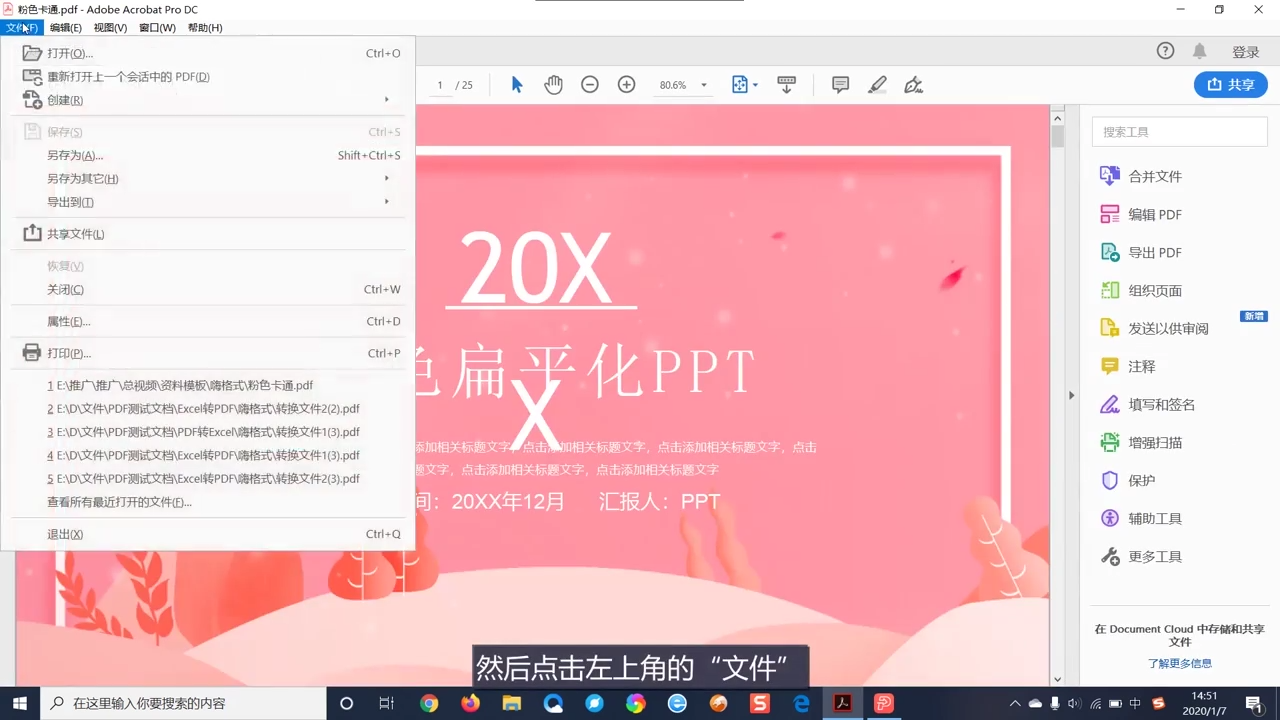Image resolution: width=1280 pixels, height=720 pixels.
Task: Select the arrow selection tool in toolbar
Action: tap(517, 85)
